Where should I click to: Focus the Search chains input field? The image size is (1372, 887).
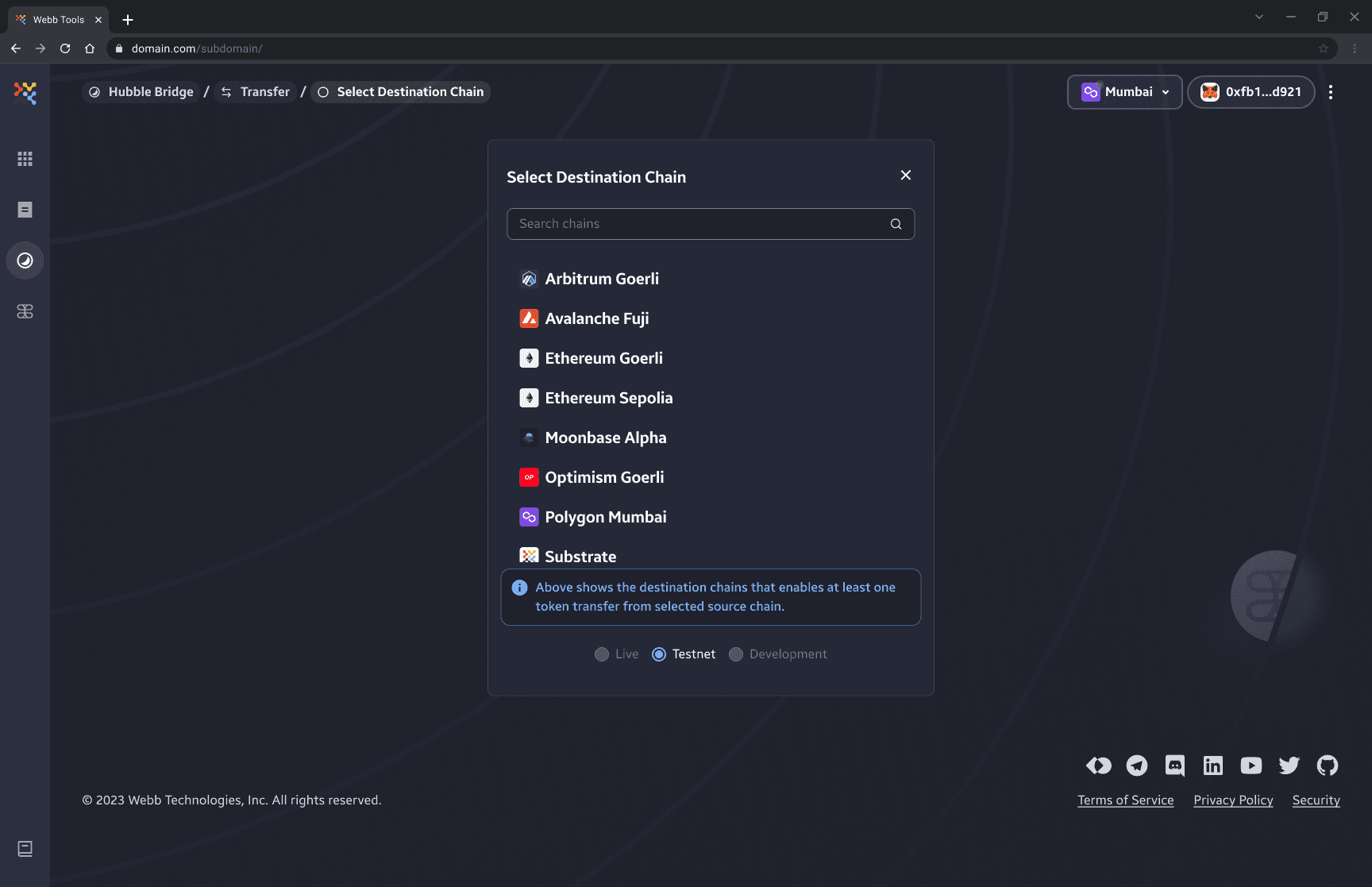coord(711,224)
